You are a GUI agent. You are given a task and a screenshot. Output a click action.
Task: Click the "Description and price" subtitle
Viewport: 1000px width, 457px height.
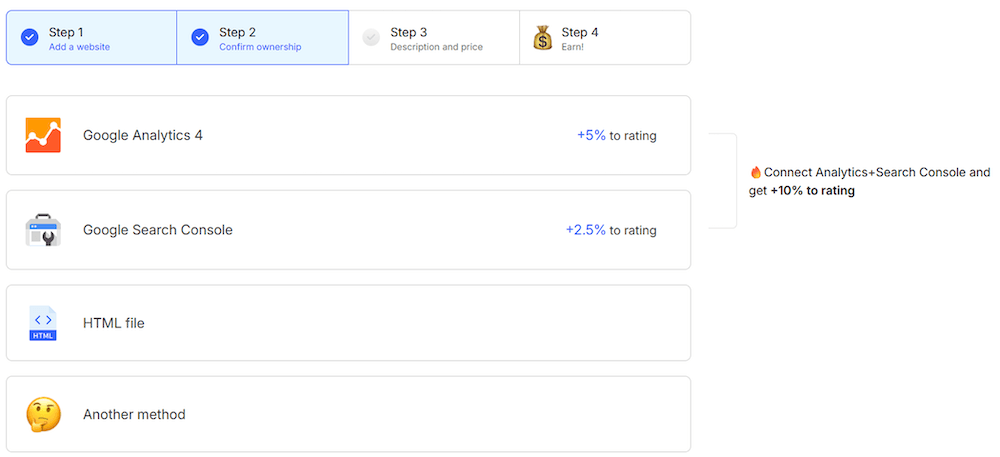click(436, 47)
